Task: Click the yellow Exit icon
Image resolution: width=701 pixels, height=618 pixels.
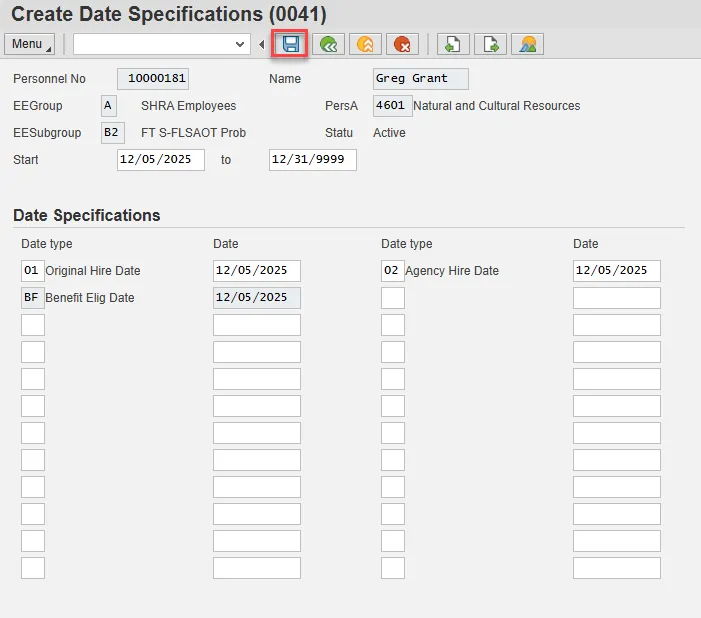Action: (x=365, y=44)
